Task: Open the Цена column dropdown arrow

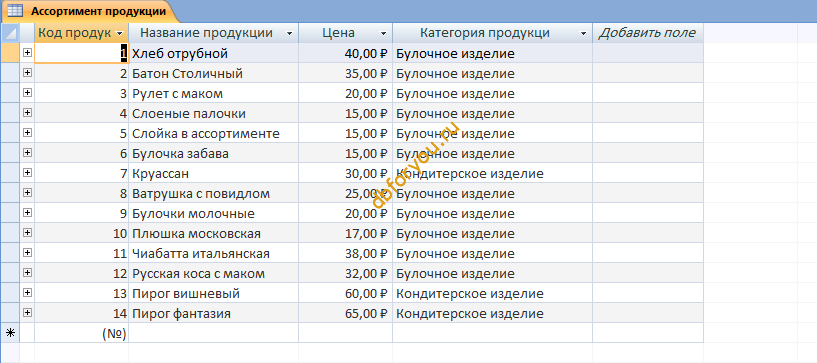Action: click(383, 33)
